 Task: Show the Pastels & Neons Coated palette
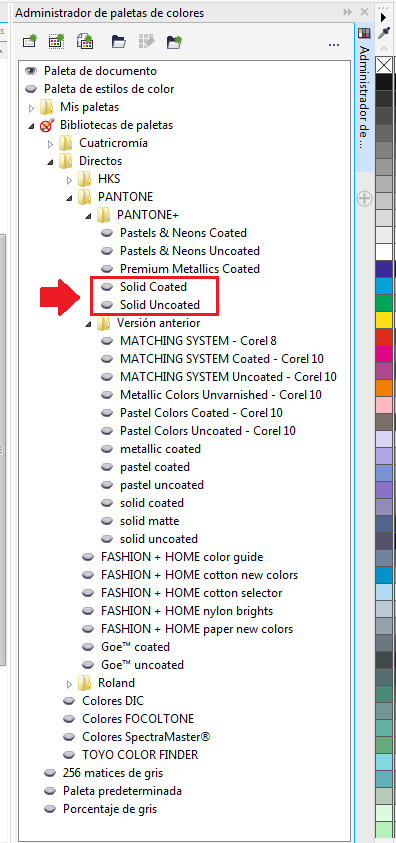107,233
